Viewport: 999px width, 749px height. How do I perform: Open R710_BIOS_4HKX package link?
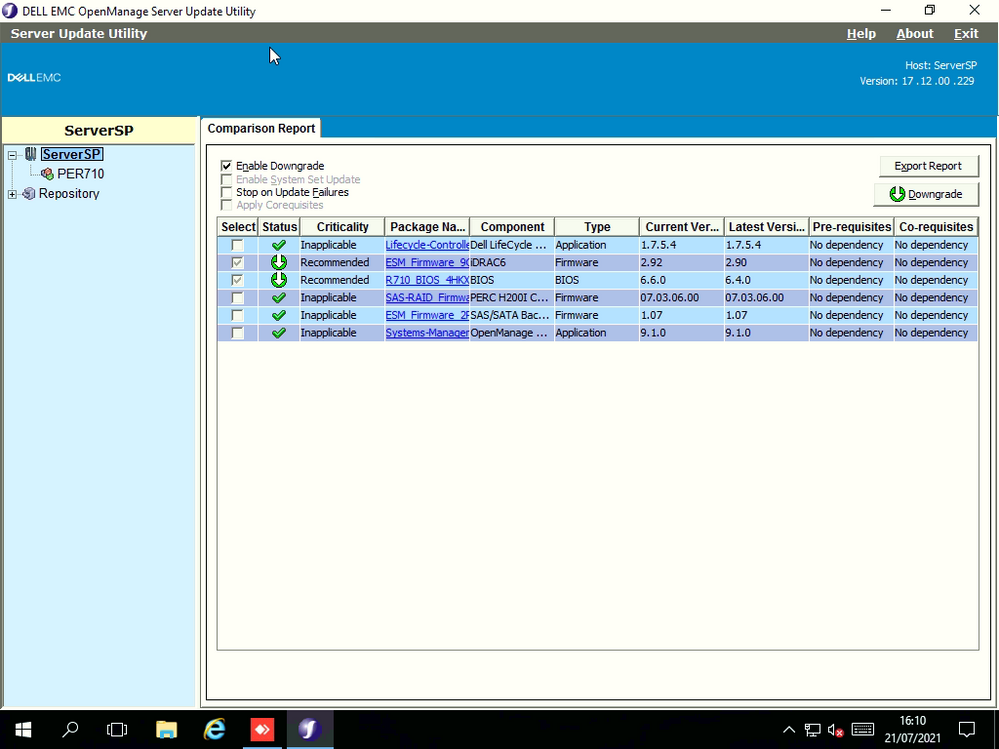[427, 280]
